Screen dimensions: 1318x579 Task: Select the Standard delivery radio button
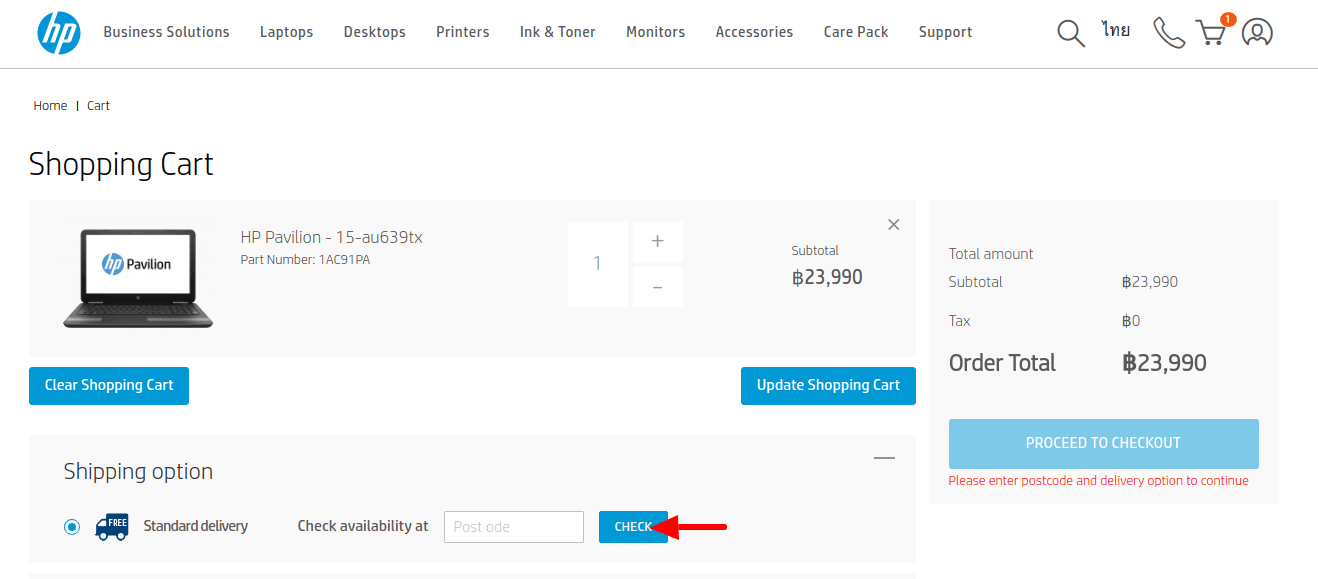point(72,527)
